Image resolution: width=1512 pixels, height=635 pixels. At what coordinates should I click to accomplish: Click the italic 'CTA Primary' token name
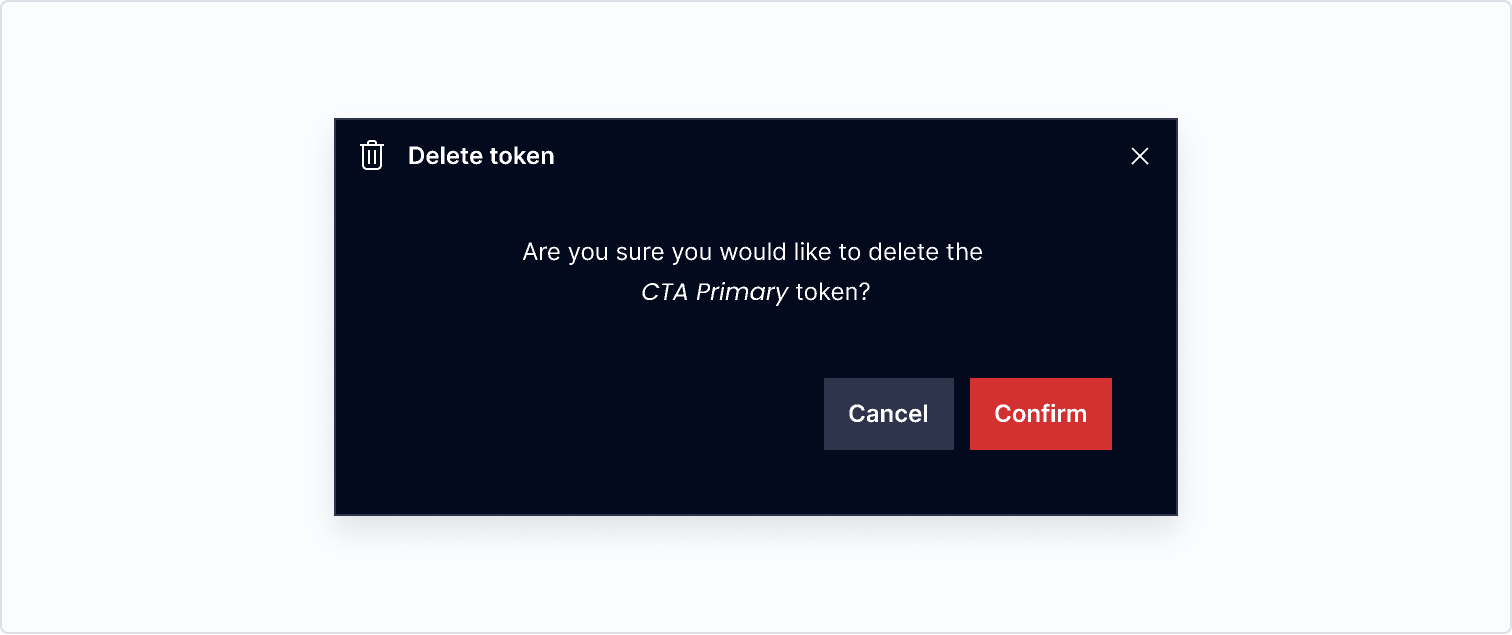point(715,294)
